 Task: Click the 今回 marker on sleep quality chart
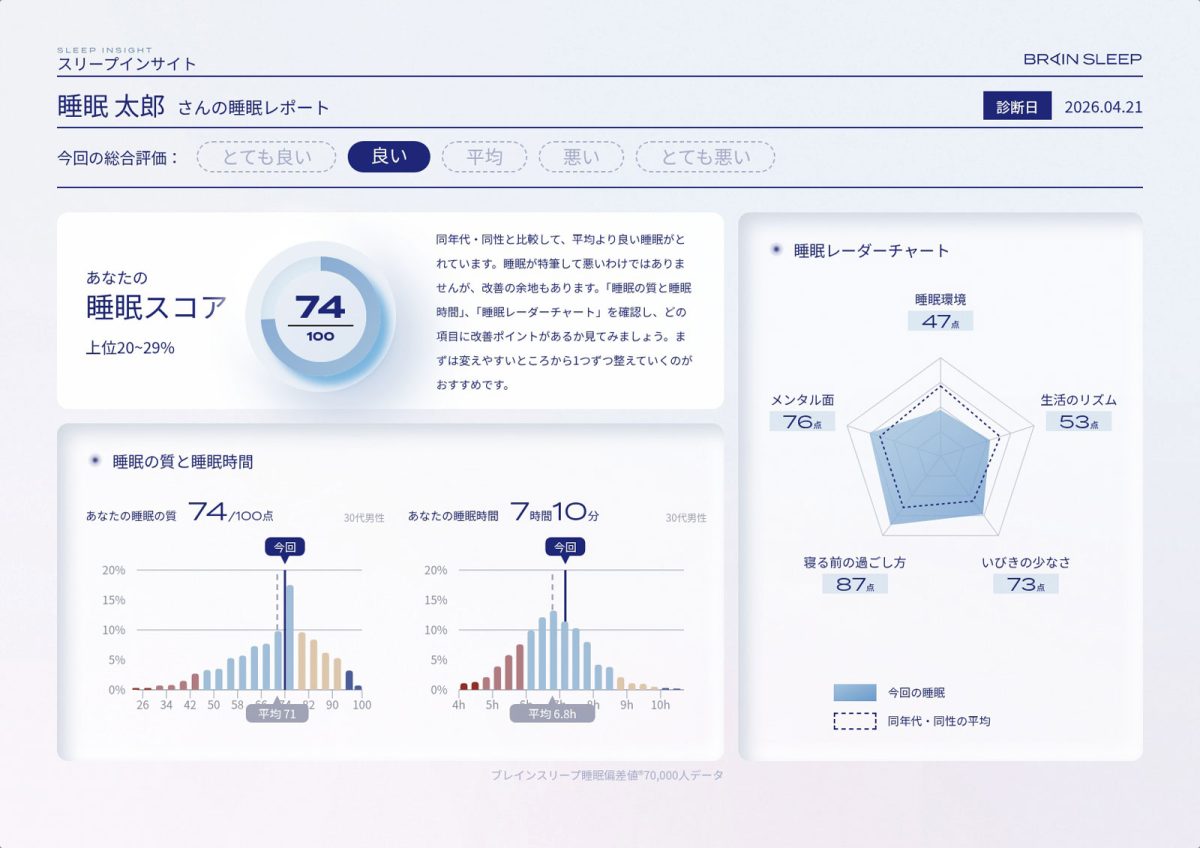285,547
